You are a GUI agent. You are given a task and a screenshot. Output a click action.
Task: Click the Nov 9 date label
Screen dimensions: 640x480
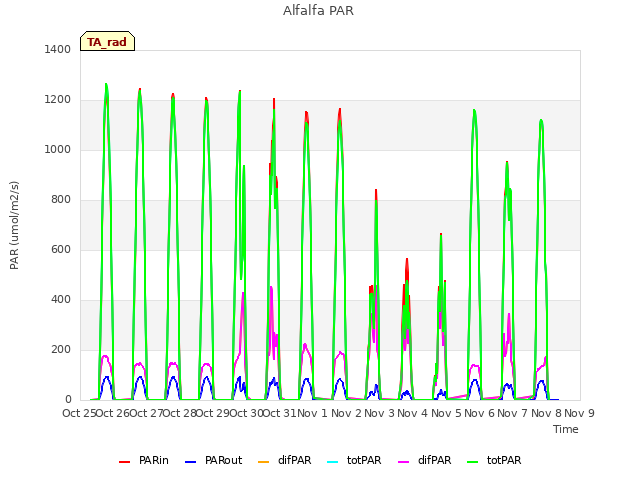579,413
